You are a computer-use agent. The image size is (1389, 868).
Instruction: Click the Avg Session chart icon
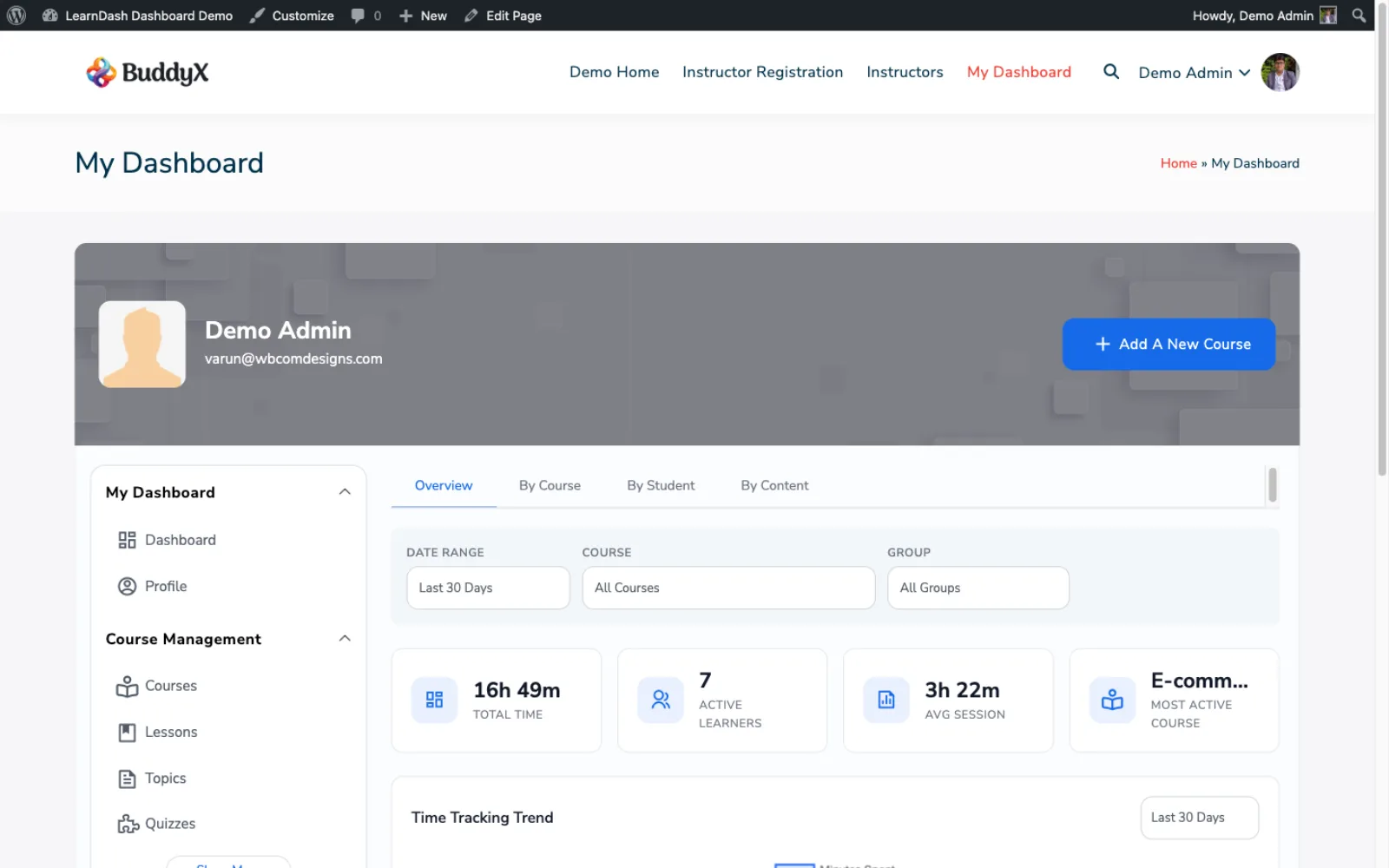pos(886,700)
